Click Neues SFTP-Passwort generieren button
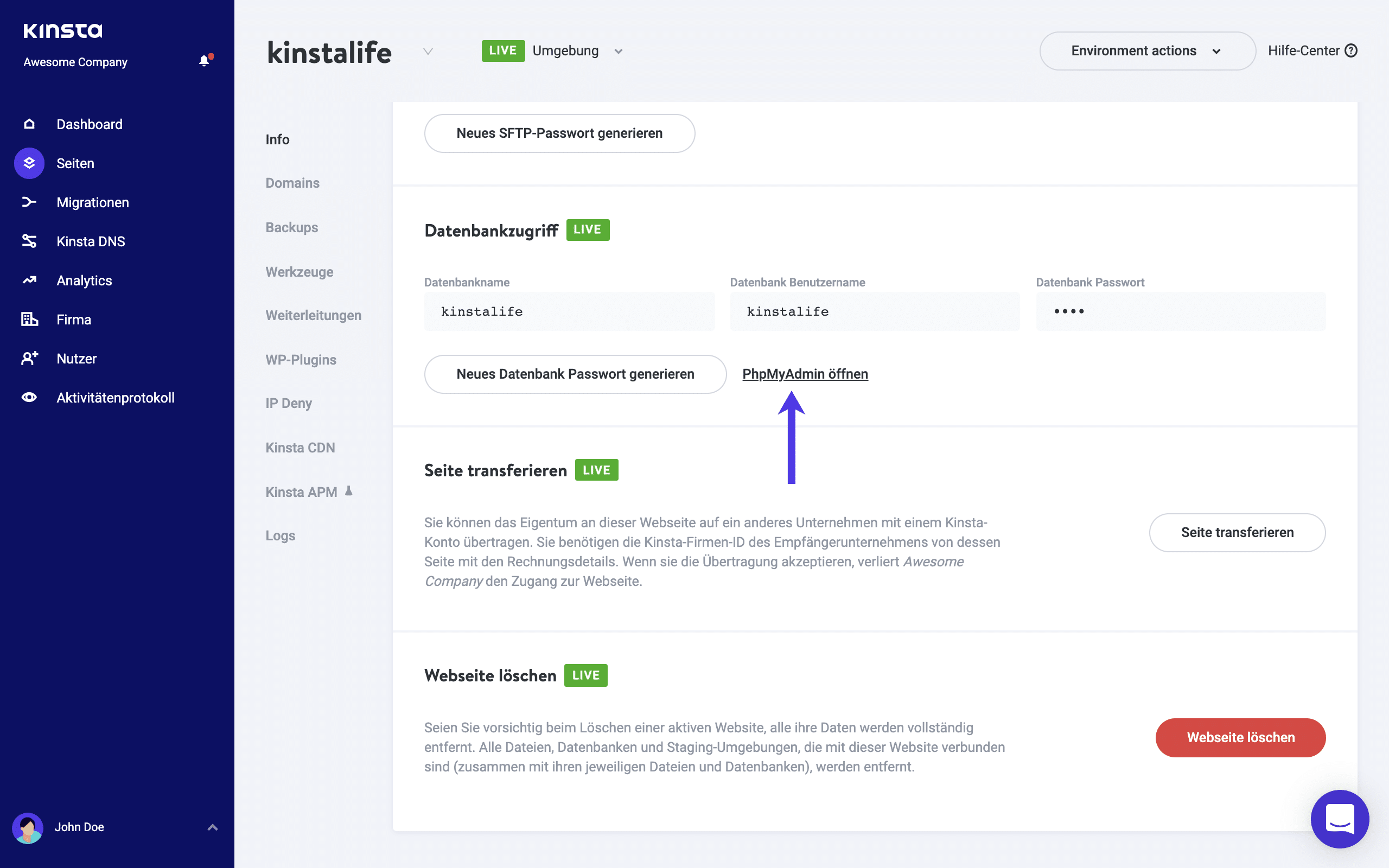 click(x=559, y=133)
